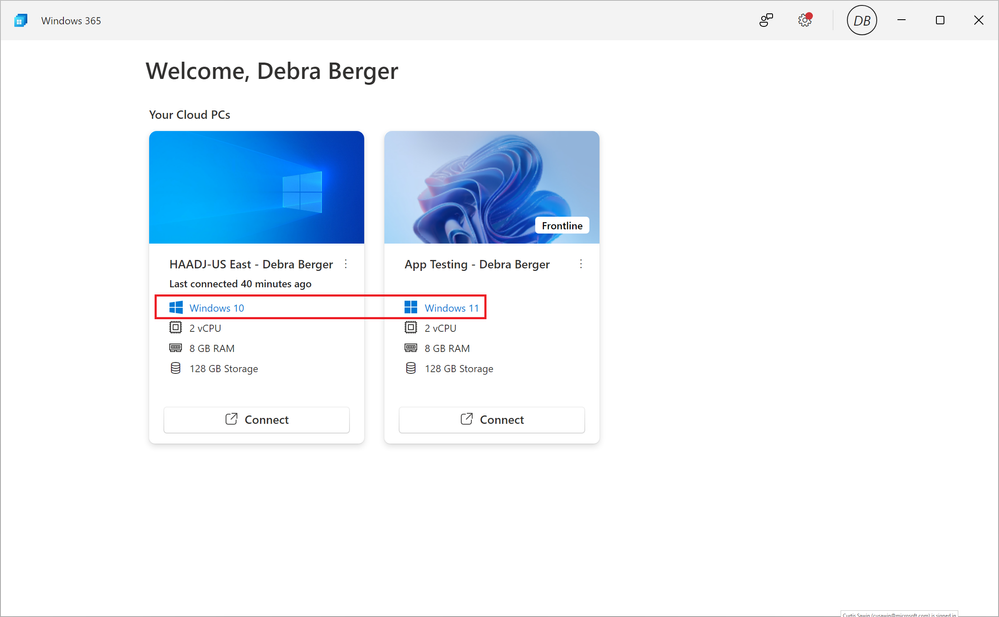Viewport: 999px width, 617px height.
Task: Click the Windows 365 app logo
Action: pos(20,20)
